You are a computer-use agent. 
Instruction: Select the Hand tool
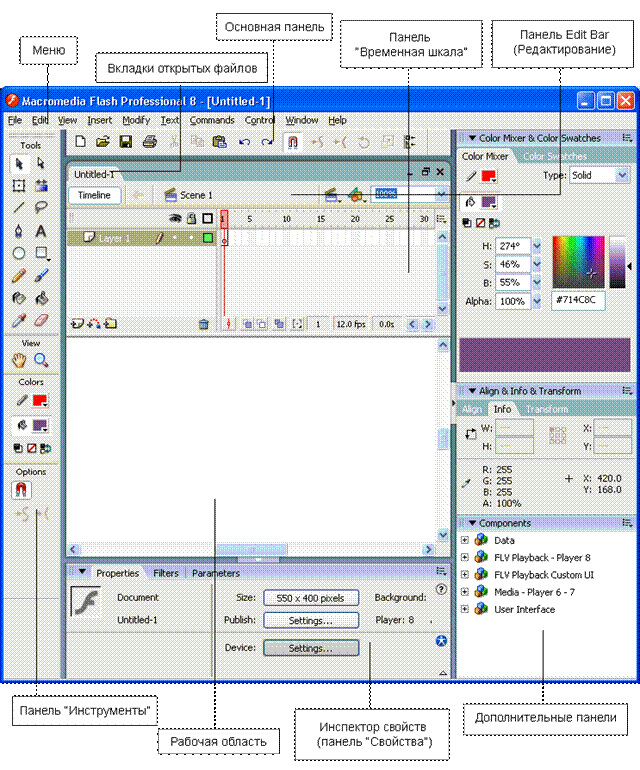[x=19, y=360]
